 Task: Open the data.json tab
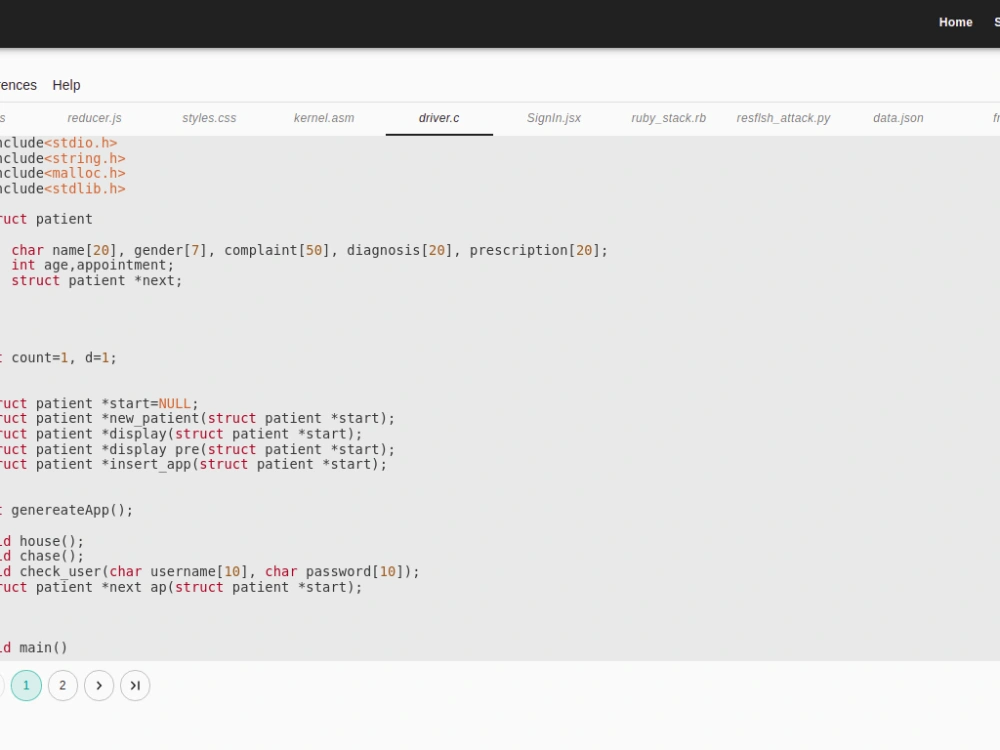click(898, 118)
